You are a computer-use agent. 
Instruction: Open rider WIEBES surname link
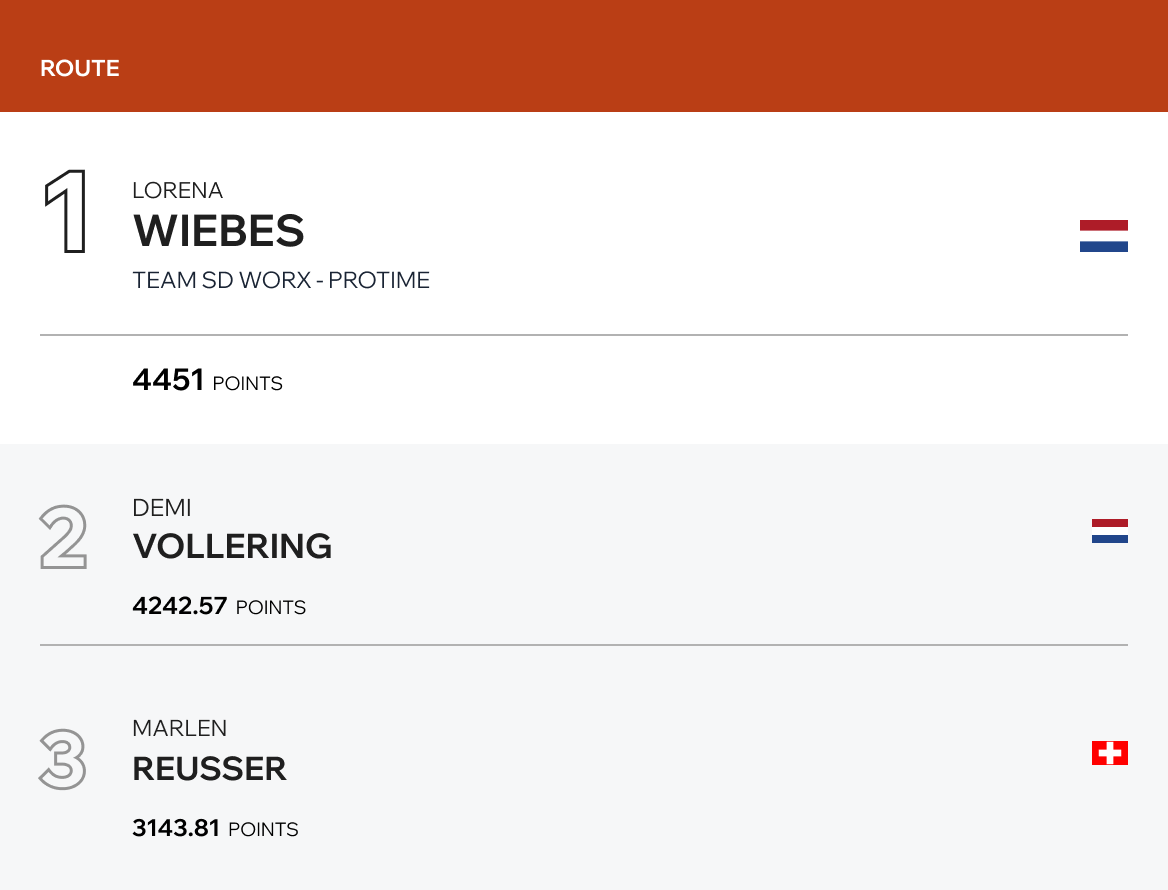[x=219, y=231]
